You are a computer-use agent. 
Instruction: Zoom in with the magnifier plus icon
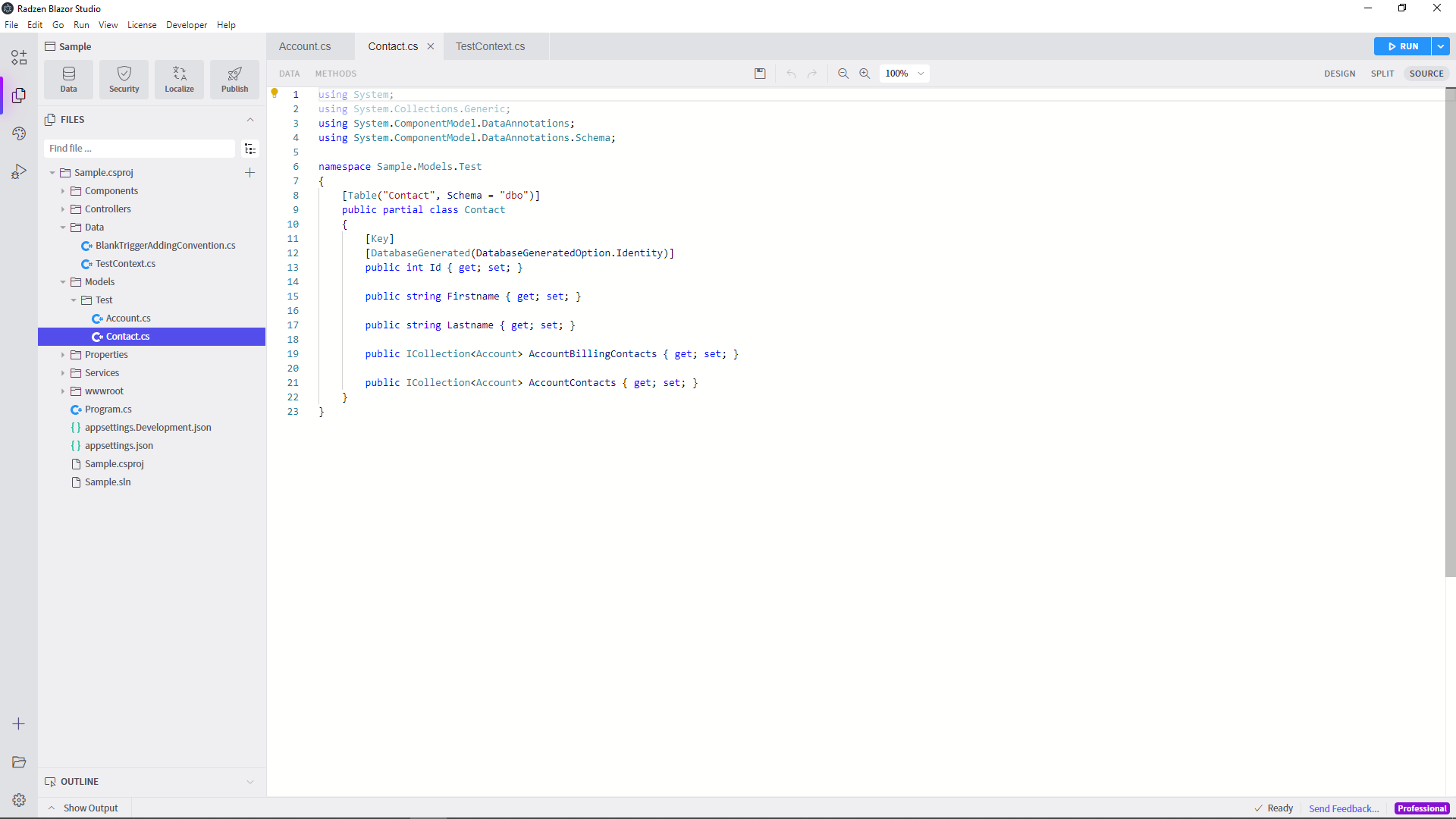click(x=864, y=74)
